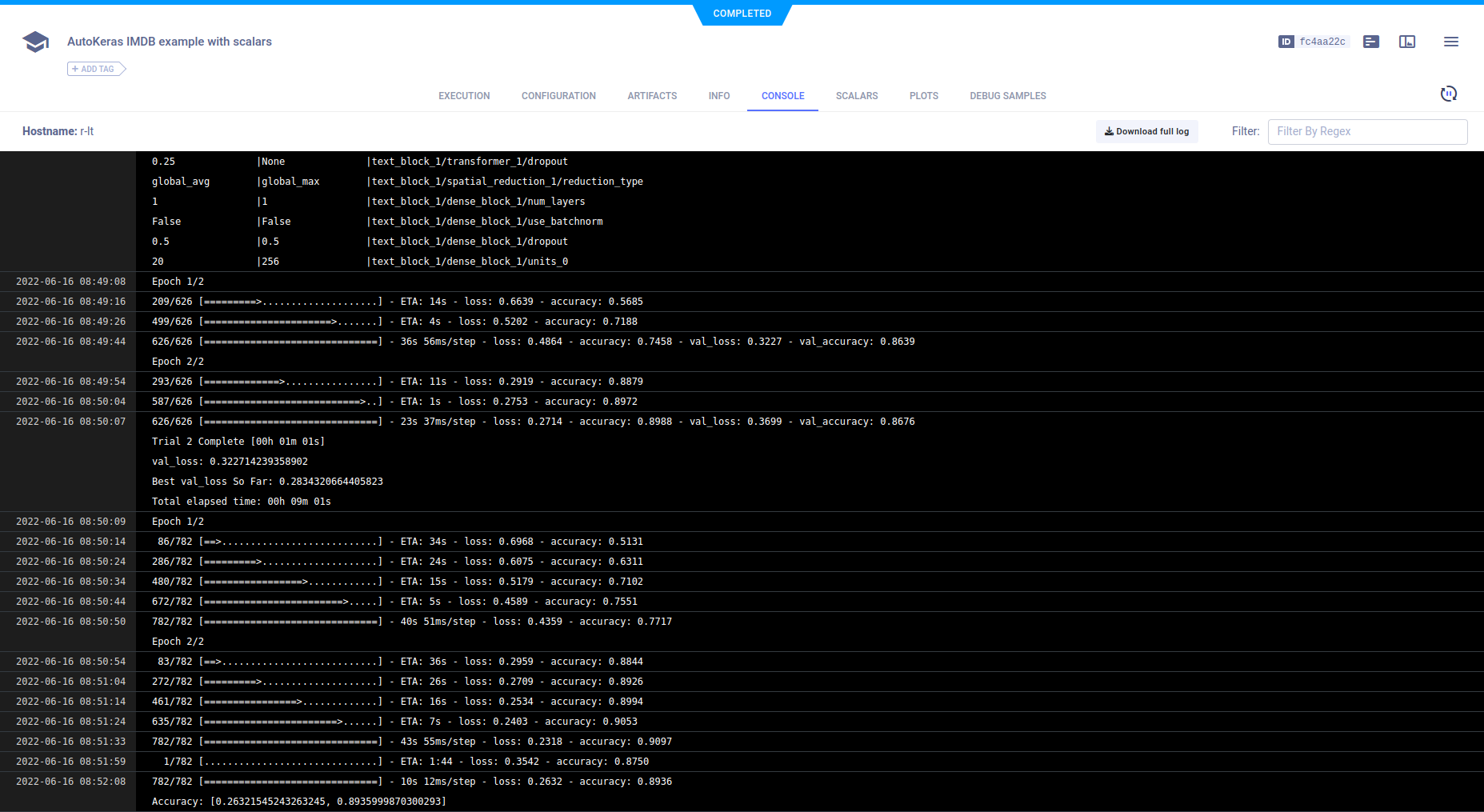The width and height of the screenshot is (1484, 812).
Task: Open the details view bars icon
Action: 1371,42
